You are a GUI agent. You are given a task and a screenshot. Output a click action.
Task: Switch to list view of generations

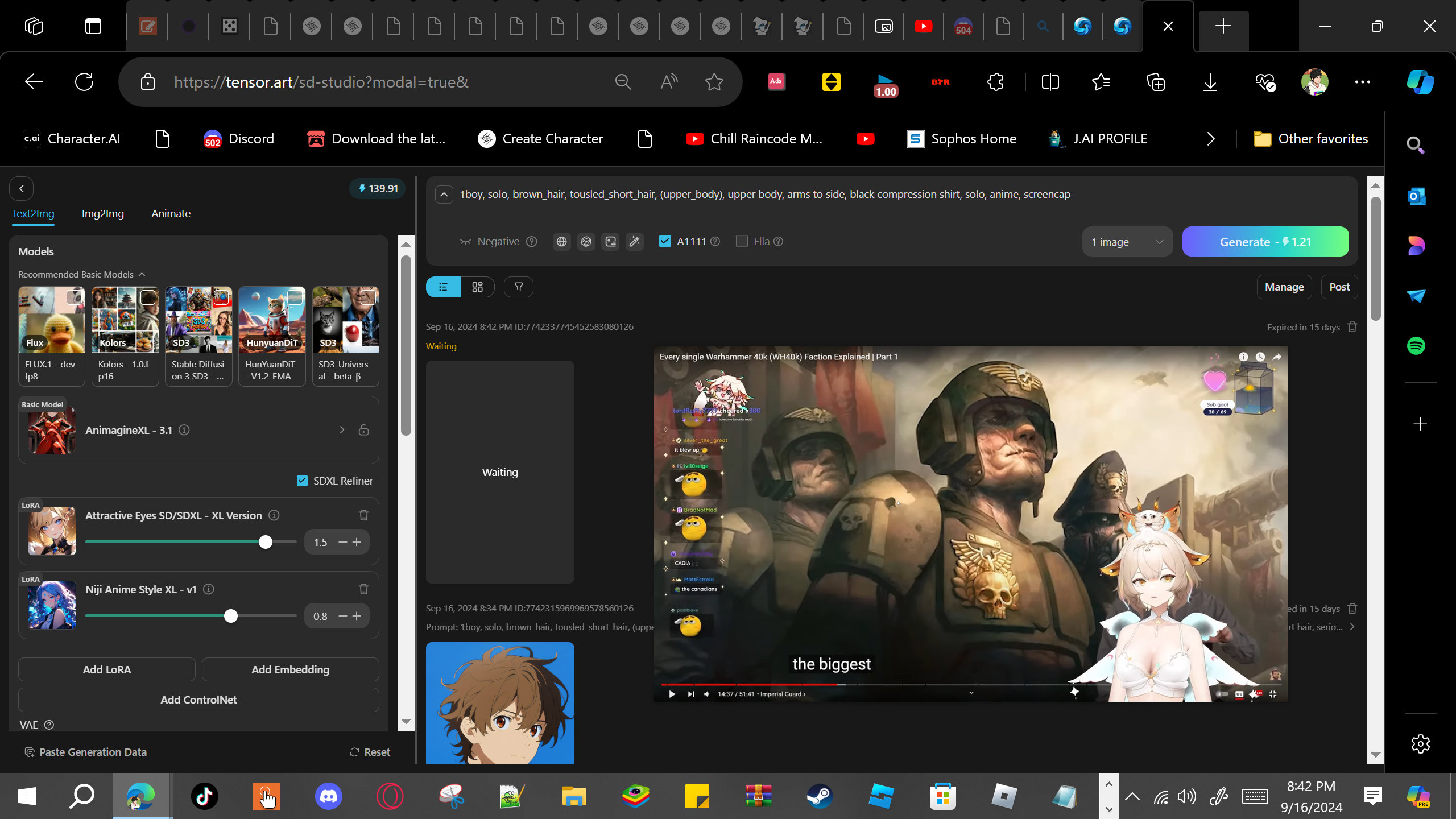pyautogui.click(x=443, y=287)
